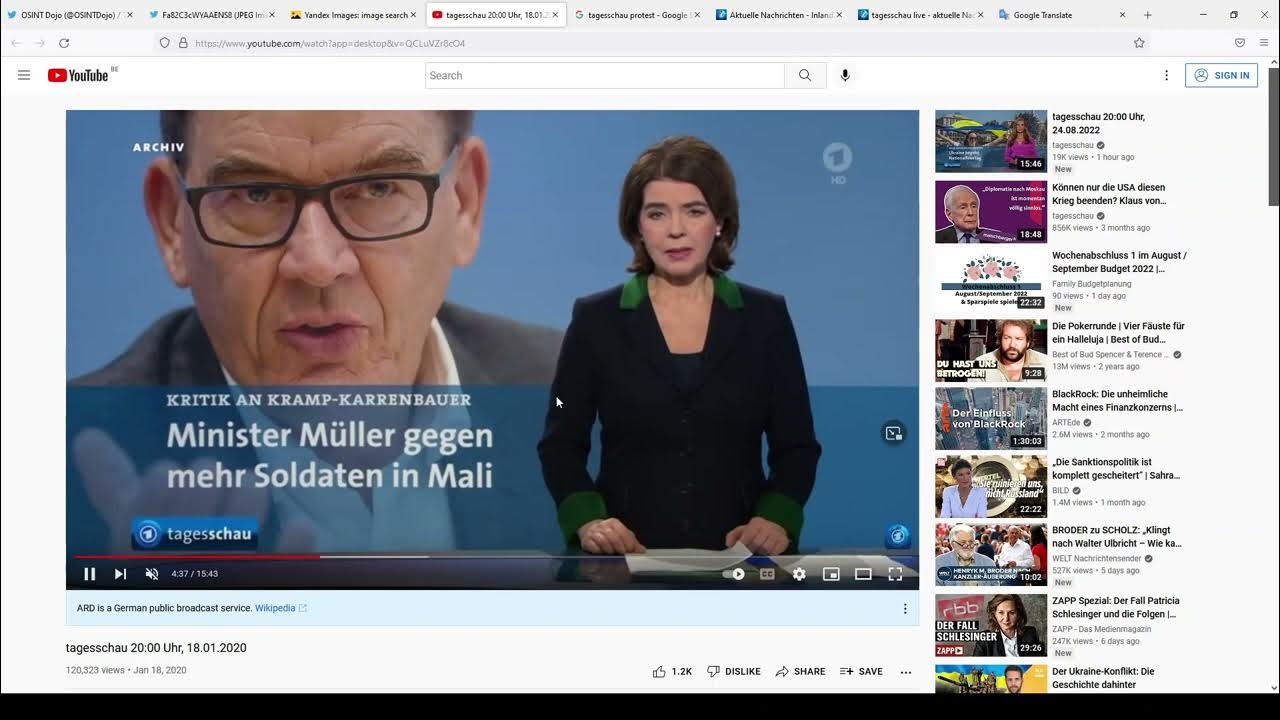Save the video to a playlist
This screenshot has height=720, width=1280.
(x=861, y=672)
